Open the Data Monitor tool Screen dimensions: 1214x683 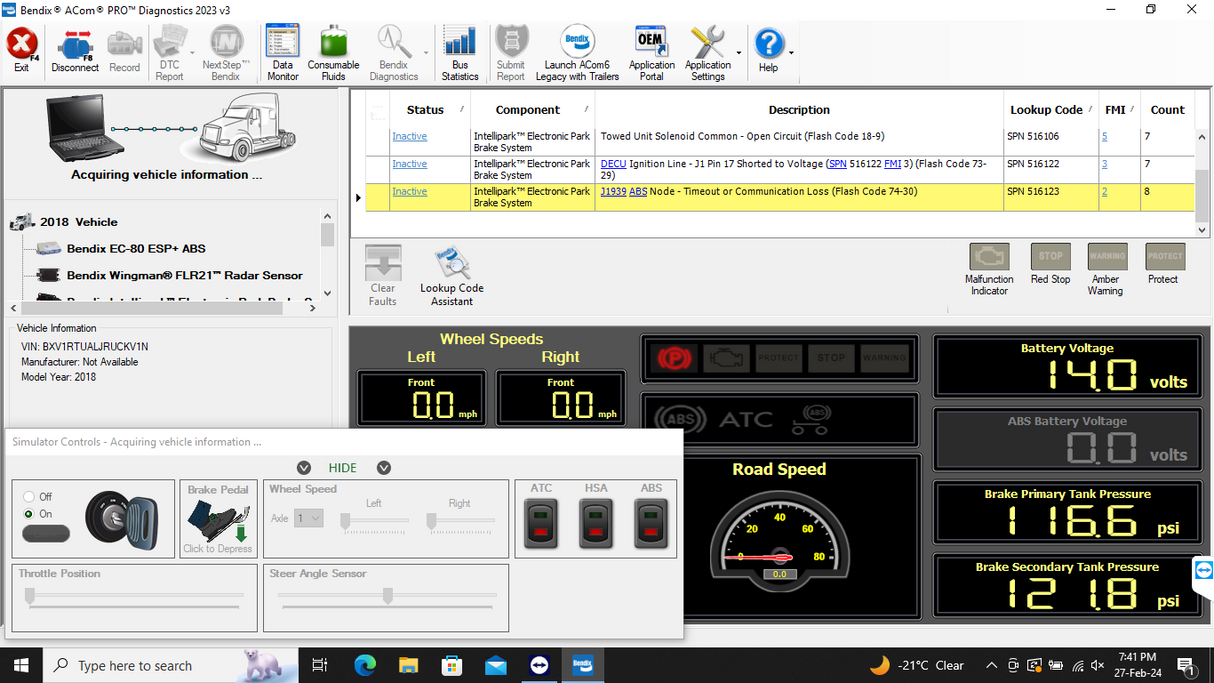tap(282, 51)
